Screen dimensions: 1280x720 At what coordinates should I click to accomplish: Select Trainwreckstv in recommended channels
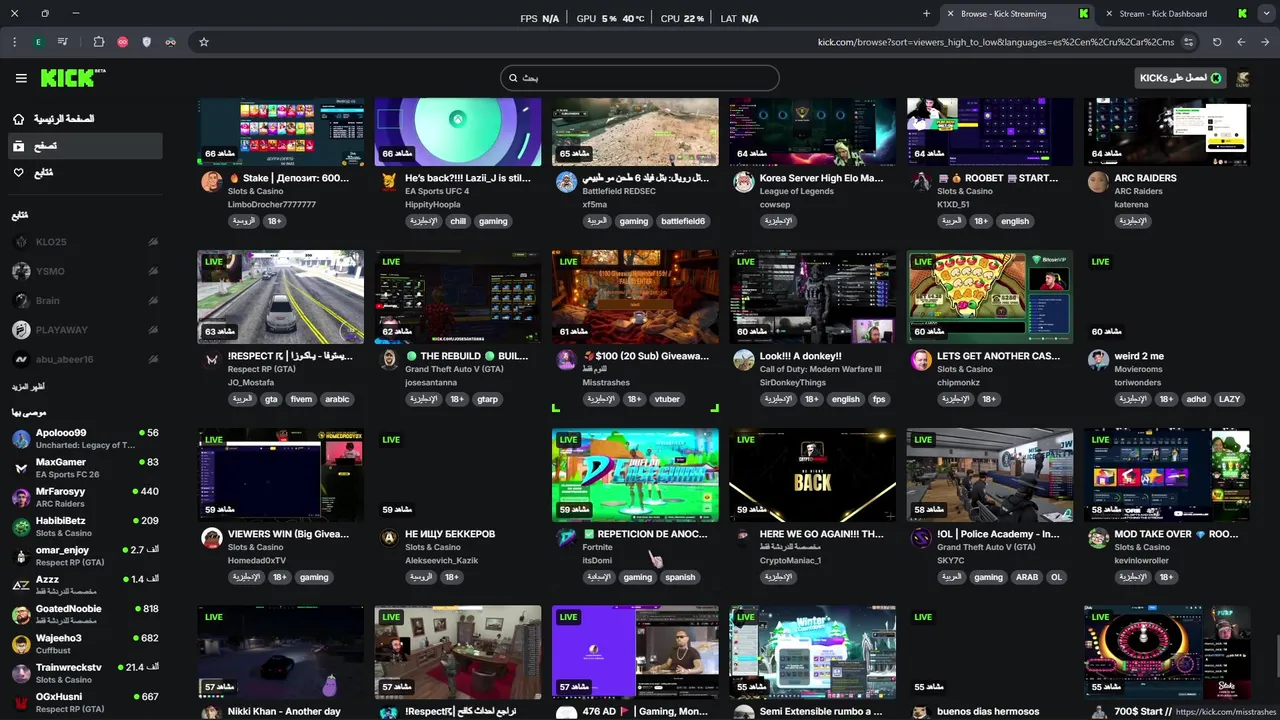coord(86,673)
